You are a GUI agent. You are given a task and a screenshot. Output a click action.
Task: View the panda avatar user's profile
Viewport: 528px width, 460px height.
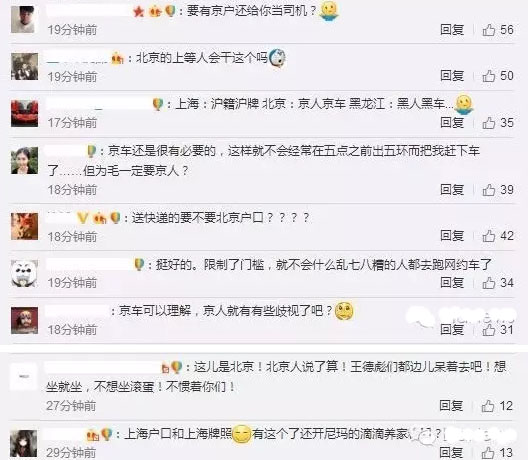25,273
